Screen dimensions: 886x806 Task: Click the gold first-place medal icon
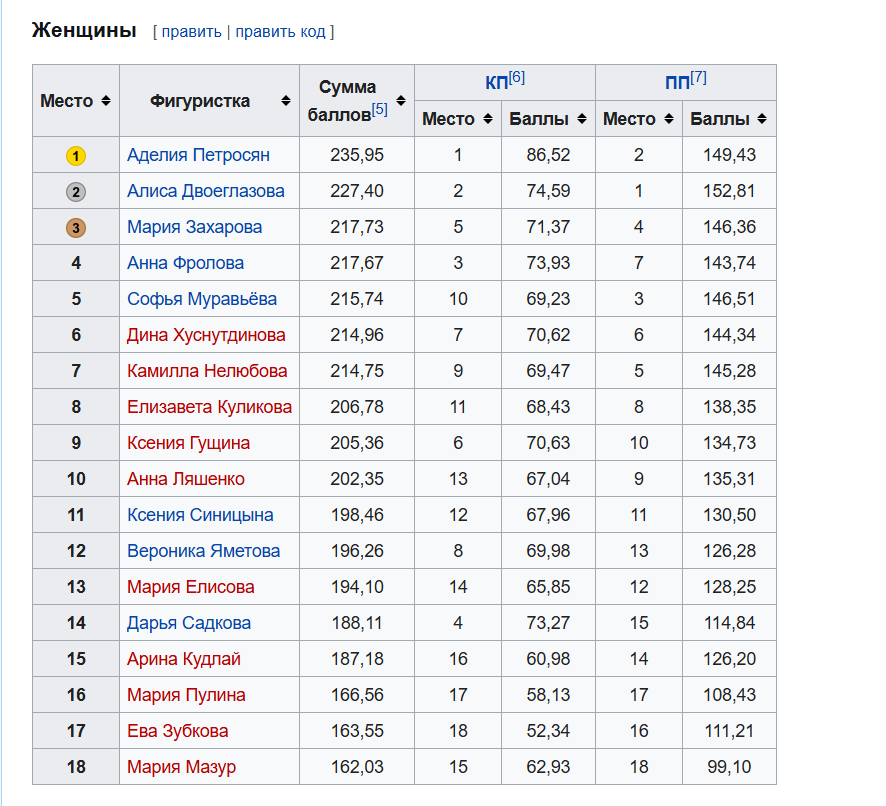(76, 156)
